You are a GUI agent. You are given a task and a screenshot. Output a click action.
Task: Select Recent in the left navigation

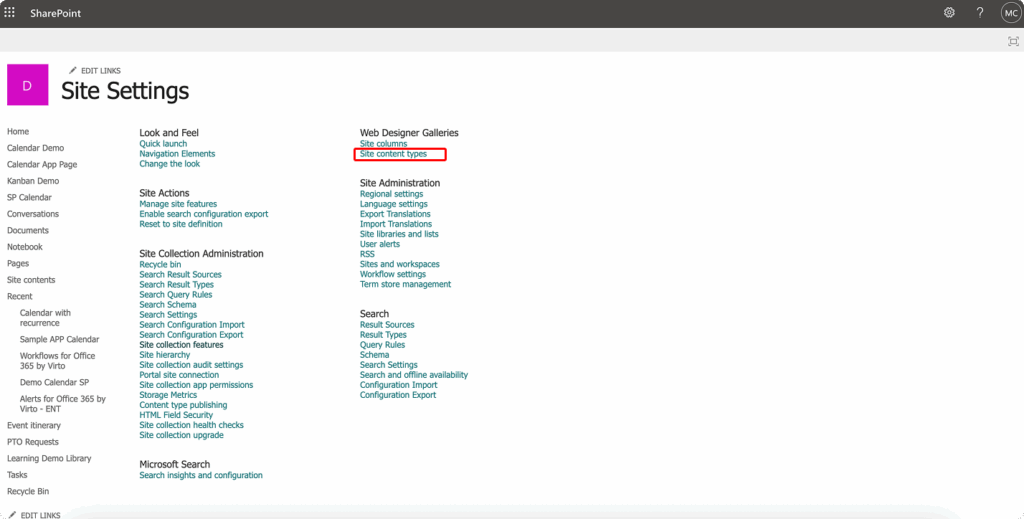click(x=20, y=296)
